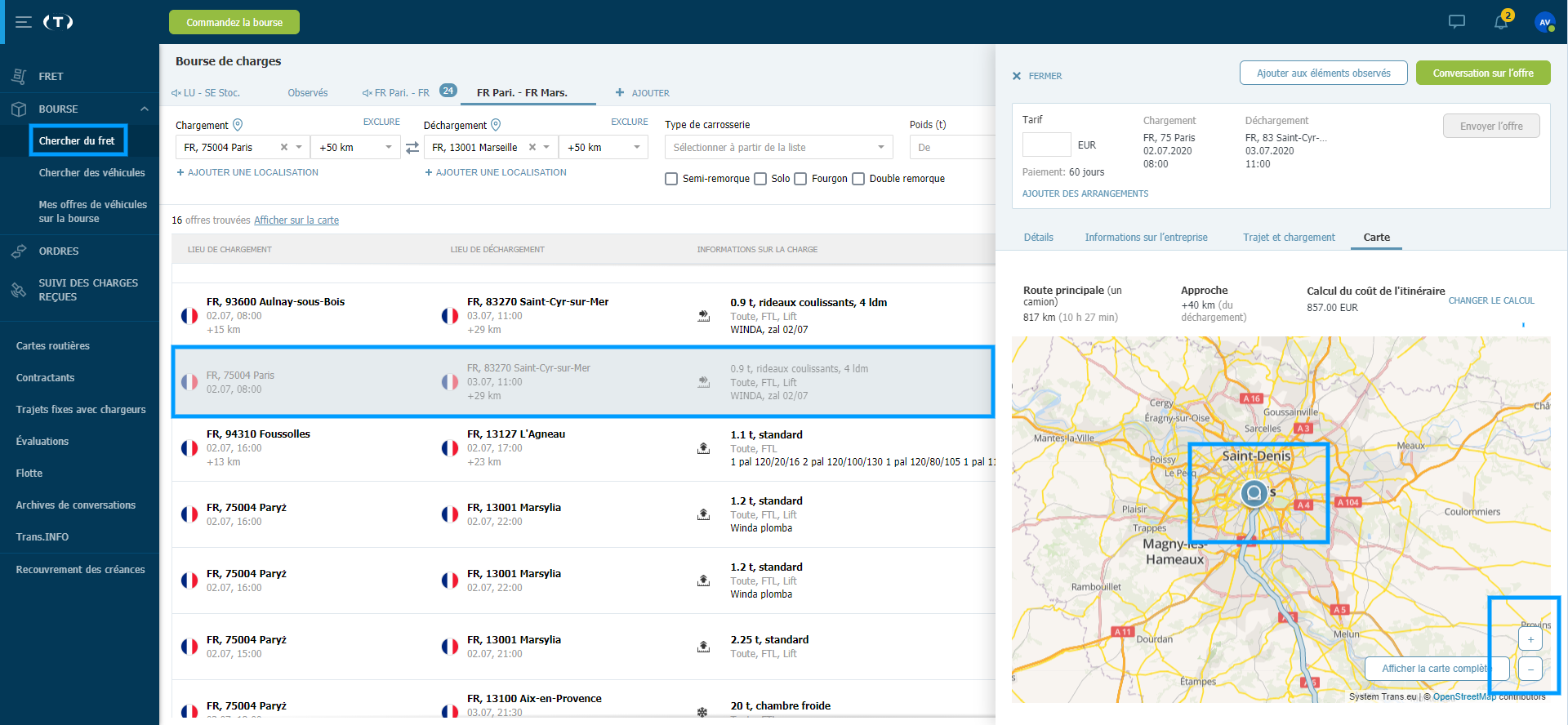Zoom out on the map
Screen dimensions: 1568x725
(1530, 669)
